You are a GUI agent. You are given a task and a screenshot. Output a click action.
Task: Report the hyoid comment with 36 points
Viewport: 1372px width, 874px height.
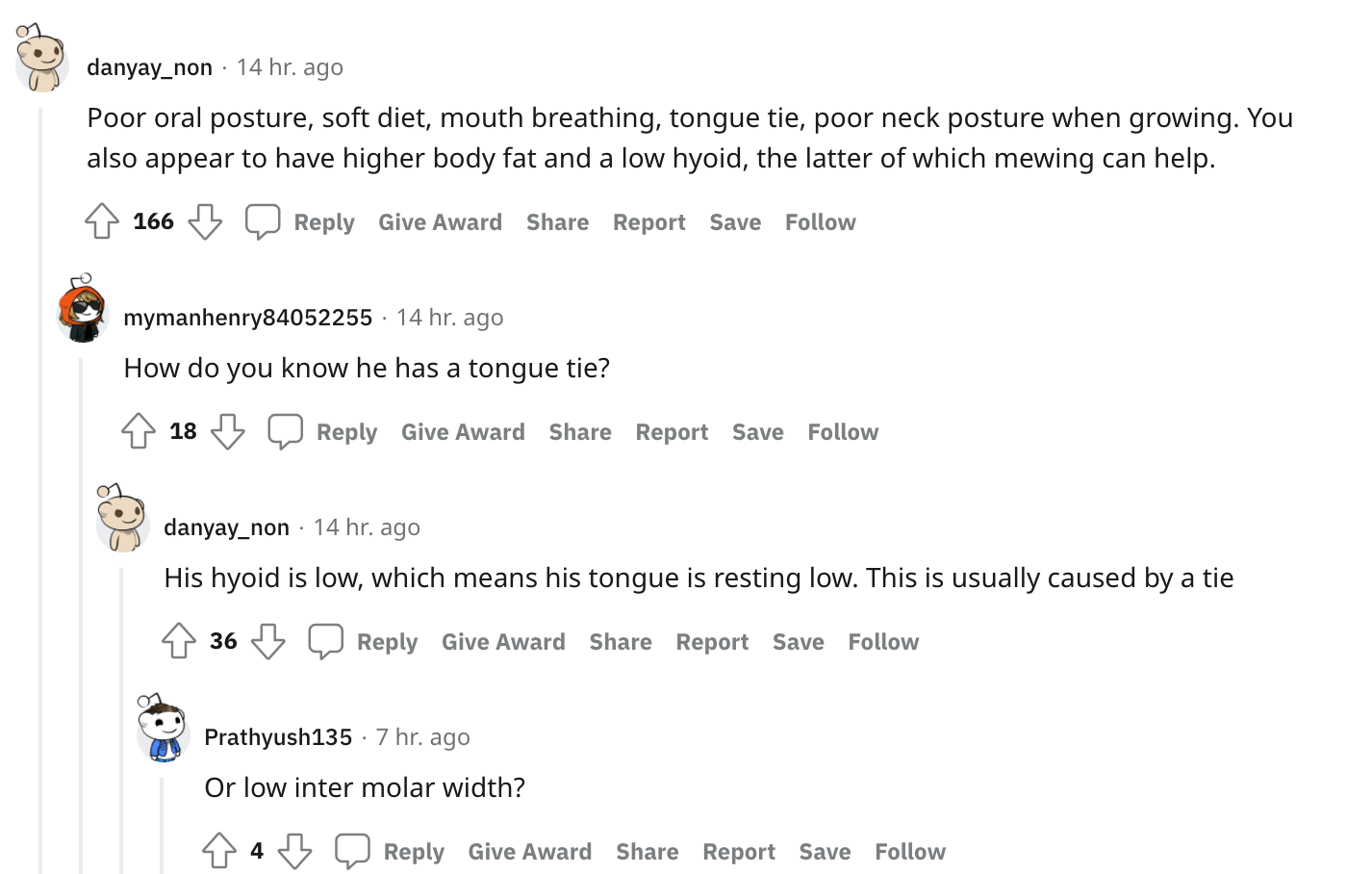point(712,642)
